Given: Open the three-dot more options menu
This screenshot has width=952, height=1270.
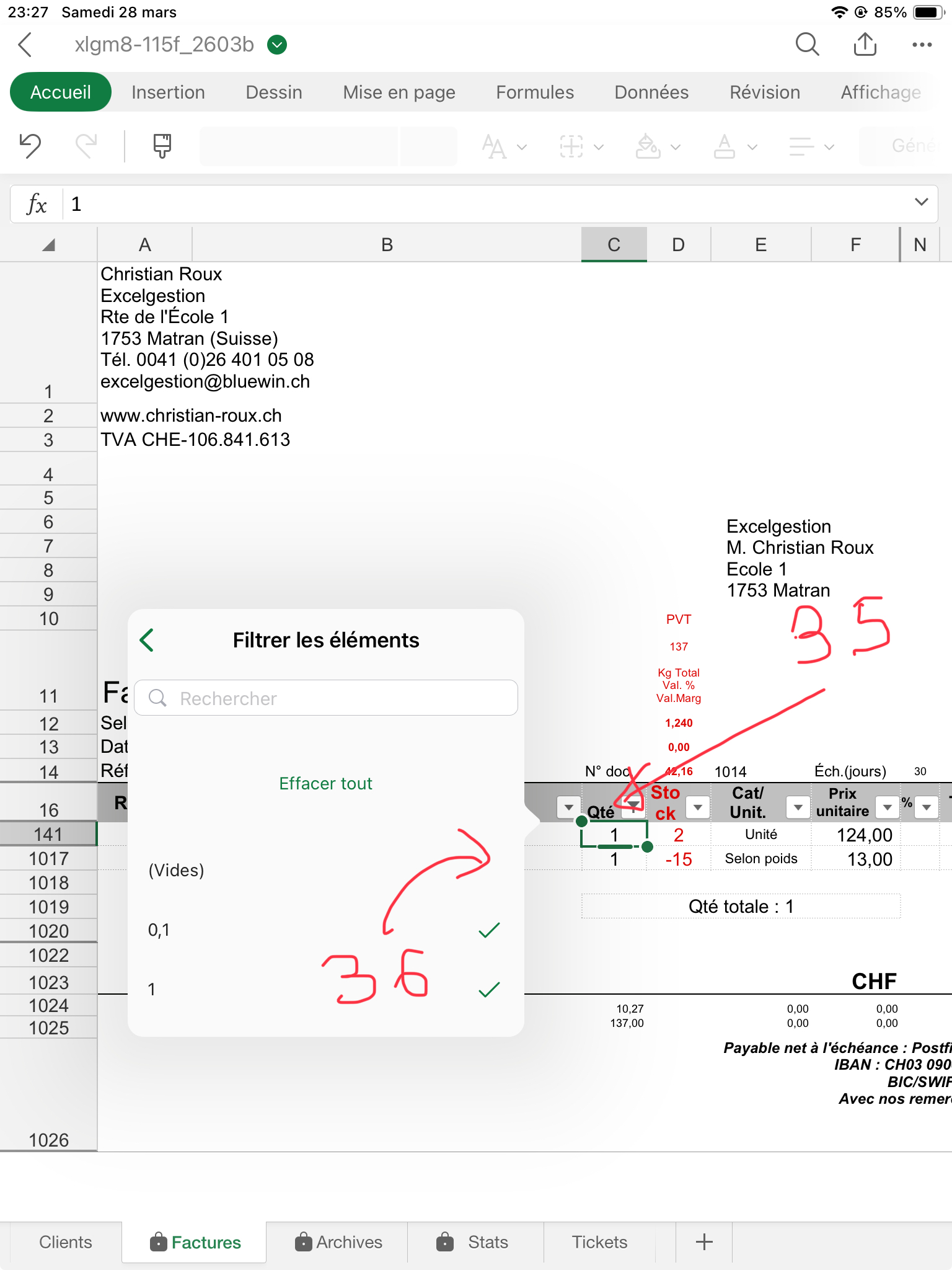Looking at the screenshot, I should point(922,45).
